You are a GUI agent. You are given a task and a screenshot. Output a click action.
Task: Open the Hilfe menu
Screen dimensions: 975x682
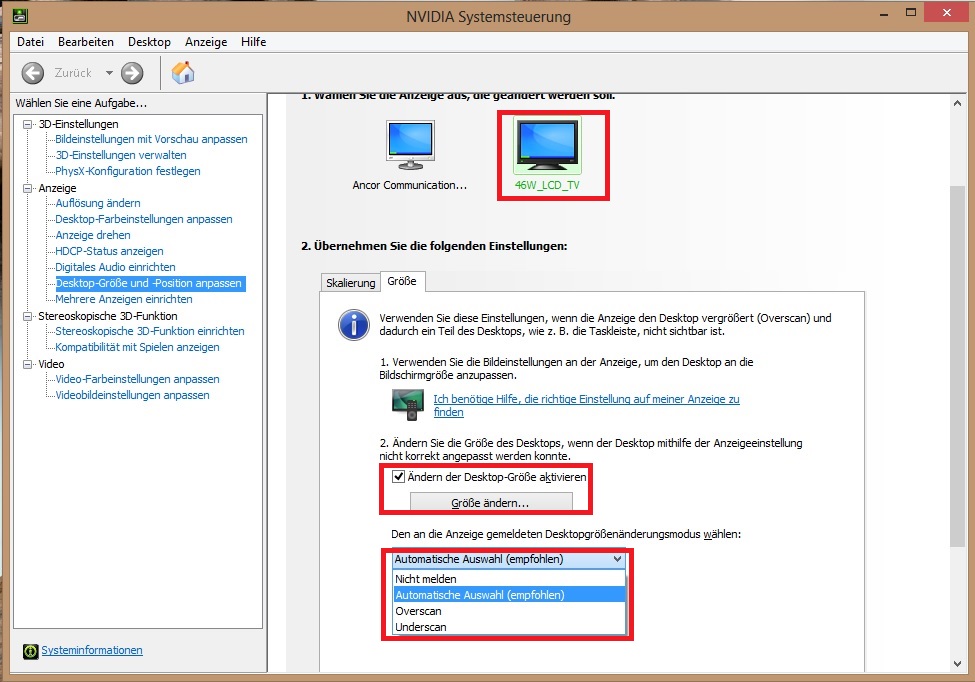pos(254,42)
